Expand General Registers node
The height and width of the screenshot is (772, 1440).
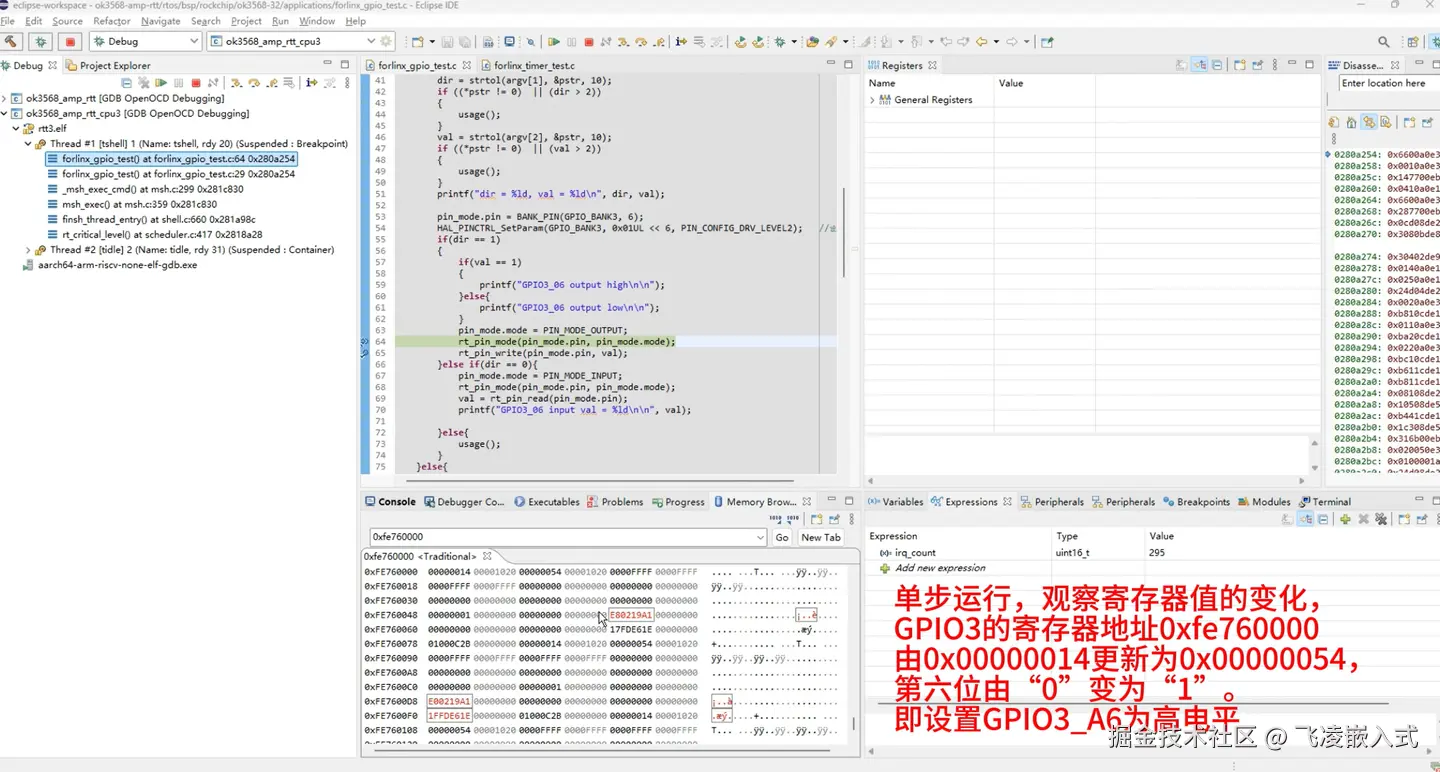872,100
